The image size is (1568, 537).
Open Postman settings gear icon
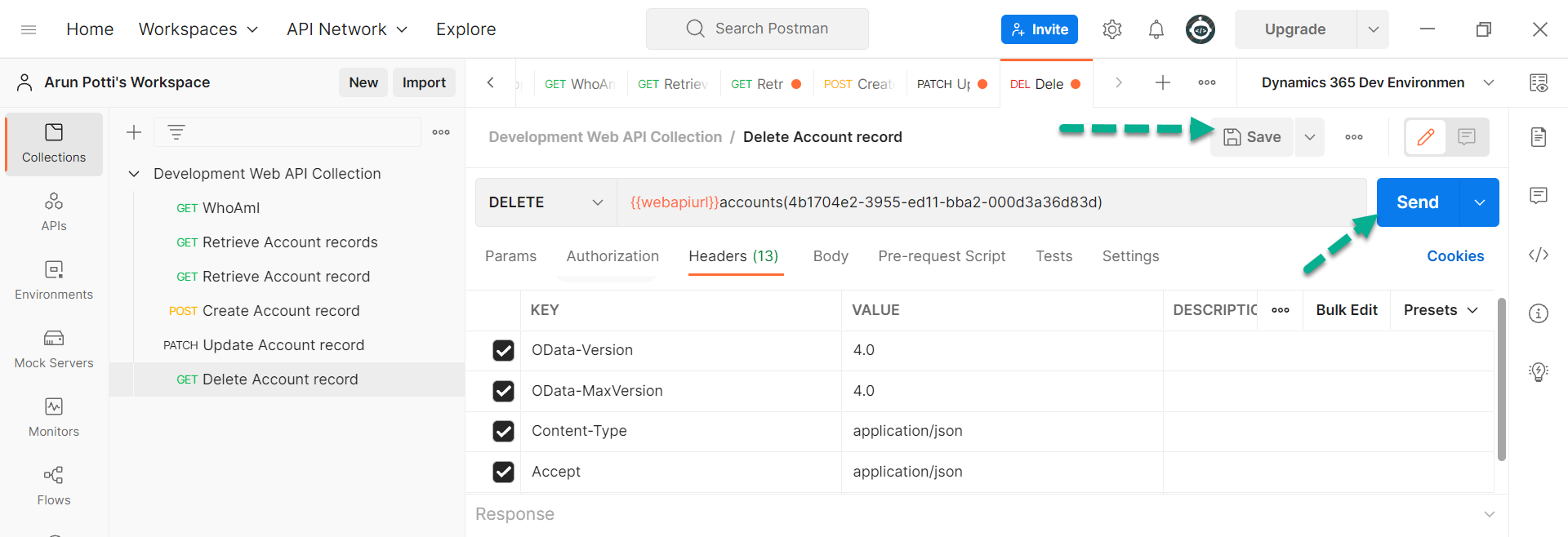click(x=1111, y=29)
